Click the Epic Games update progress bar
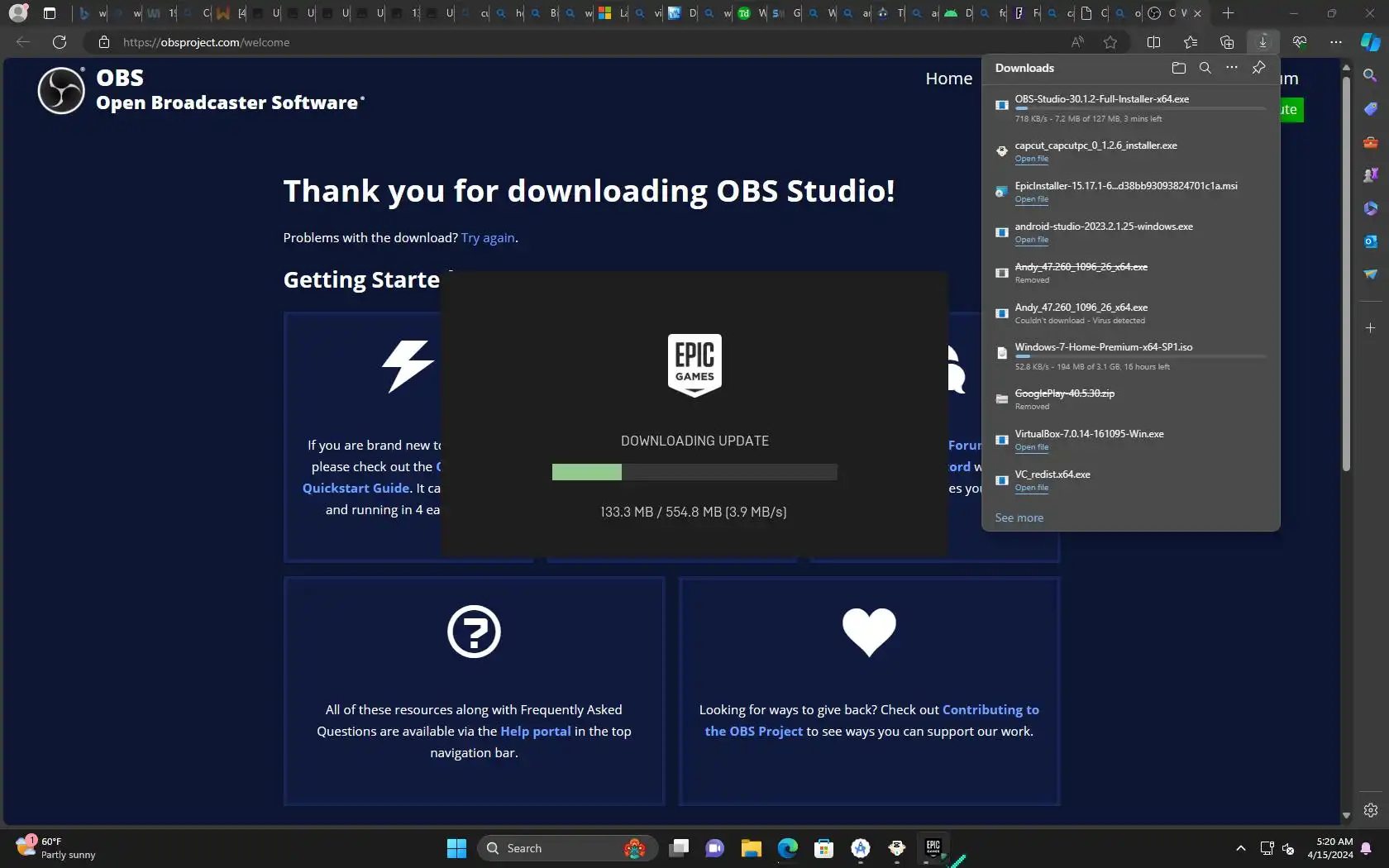 pos(694,472)
